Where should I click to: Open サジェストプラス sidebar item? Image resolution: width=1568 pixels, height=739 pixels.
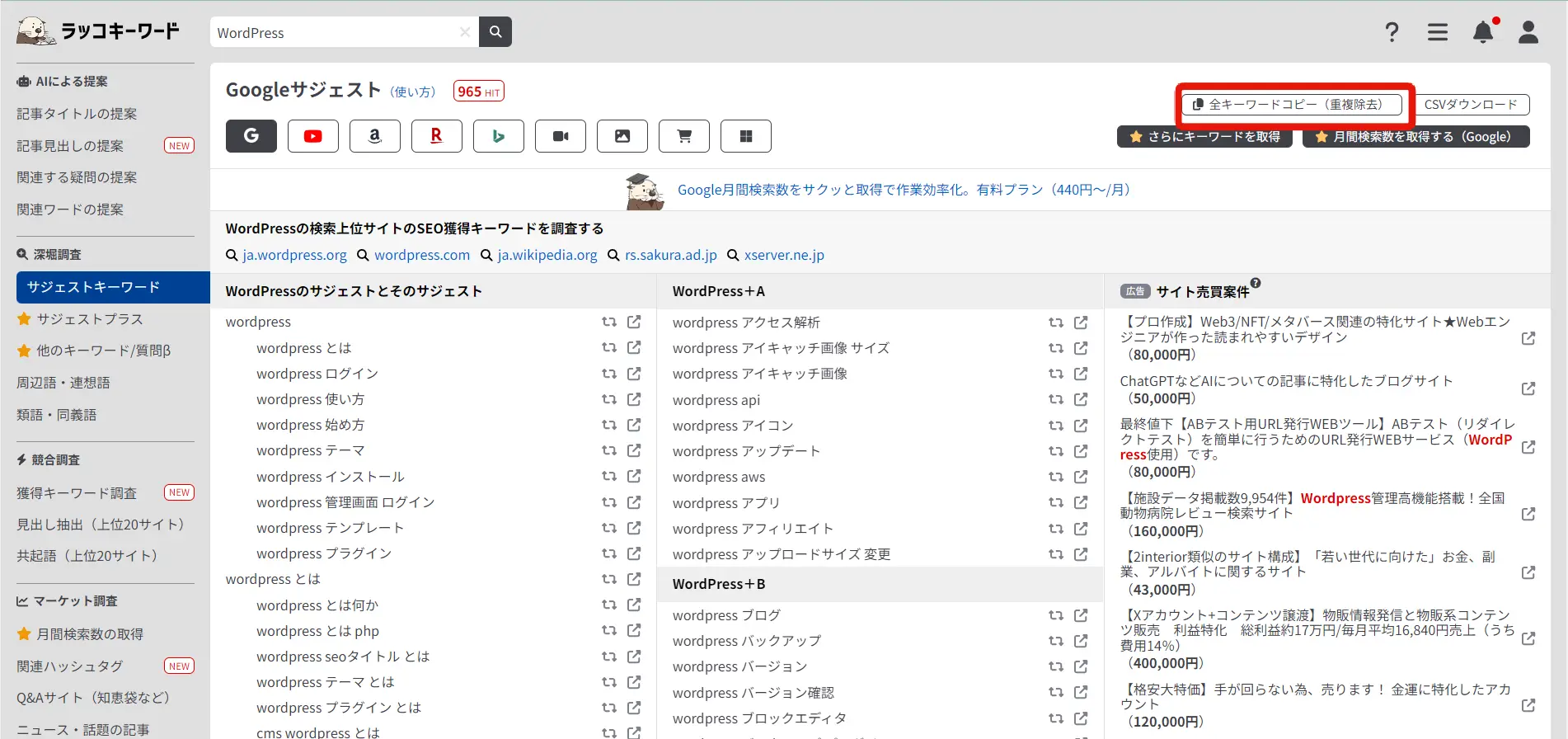(90, 319)
